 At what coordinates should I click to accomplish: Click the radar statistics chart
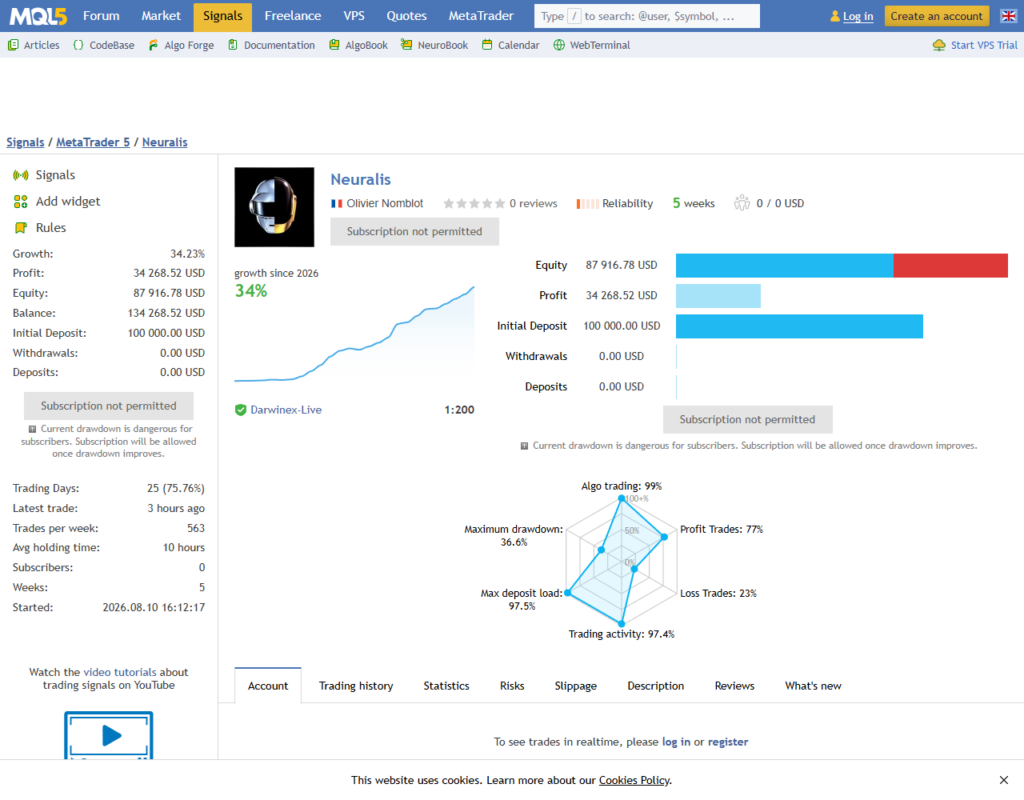[x=621, y=560]
